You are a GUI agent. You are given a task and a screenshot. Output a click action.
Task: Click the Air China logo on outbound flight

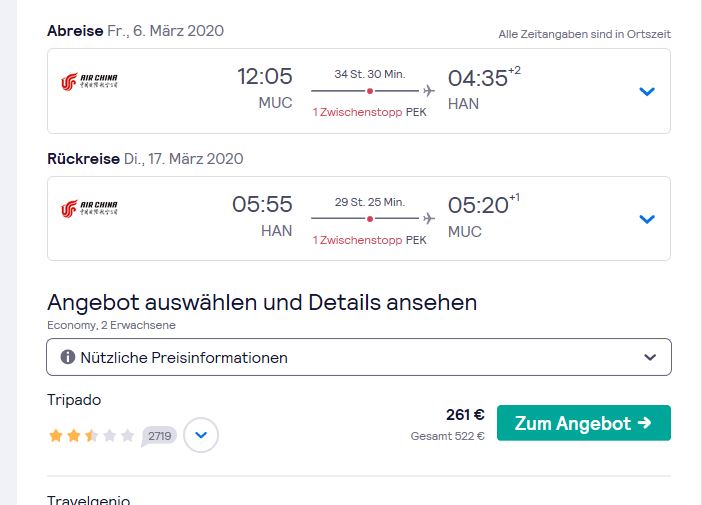90,82
